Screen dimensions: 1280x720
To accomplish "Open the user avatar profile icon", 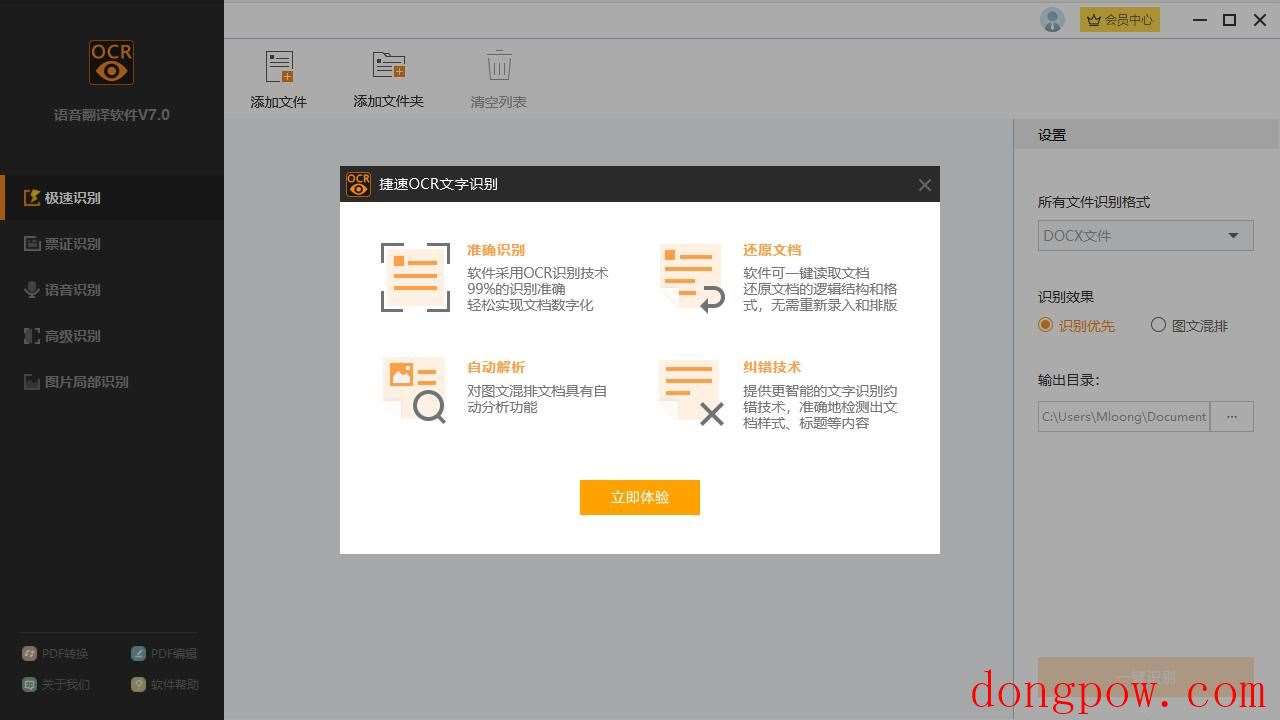I will tap(1052, 19).
